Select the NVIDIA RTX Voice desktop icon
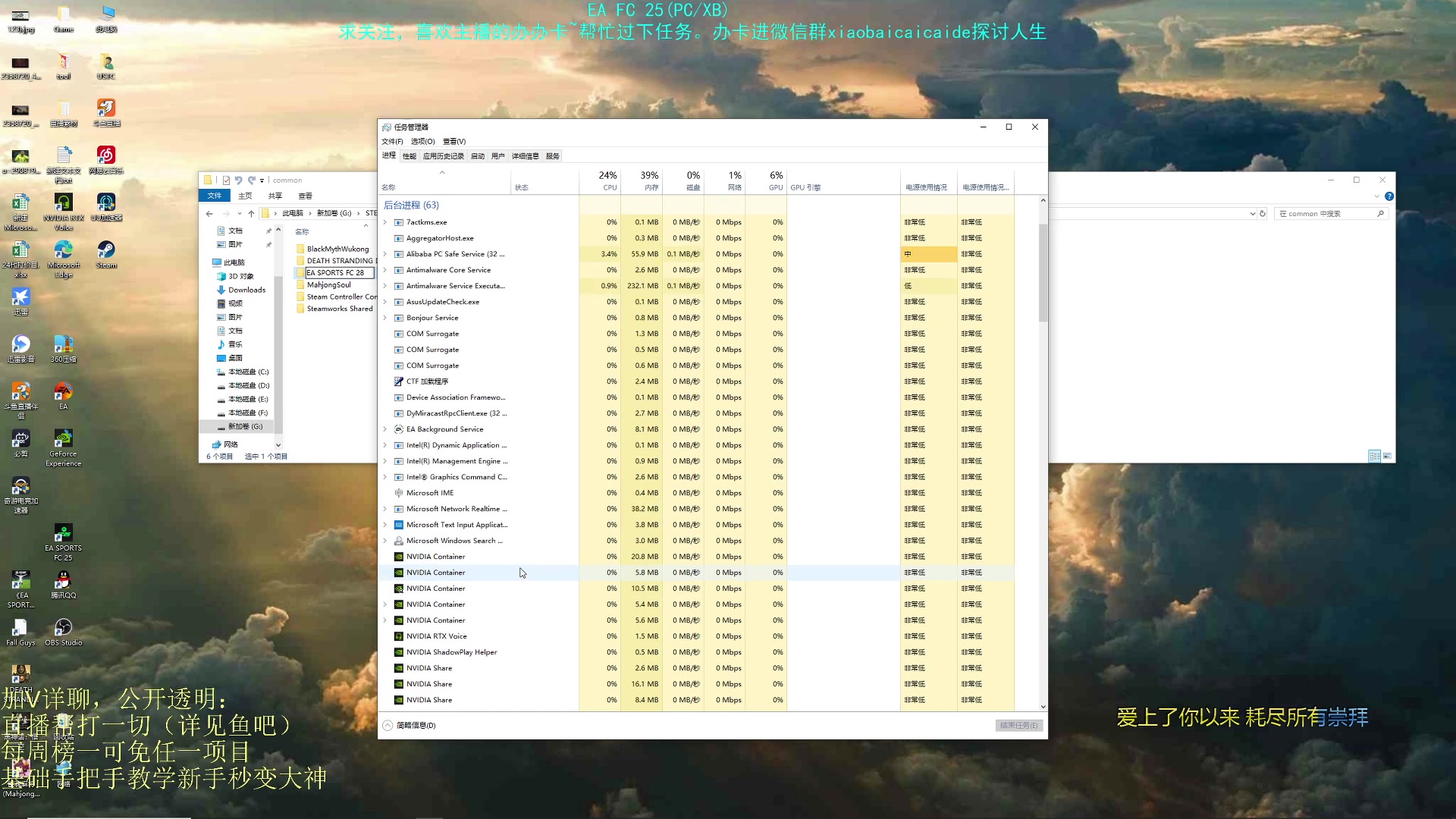The width and height of the screenshot is (1456, 819). tap(64, 212)
